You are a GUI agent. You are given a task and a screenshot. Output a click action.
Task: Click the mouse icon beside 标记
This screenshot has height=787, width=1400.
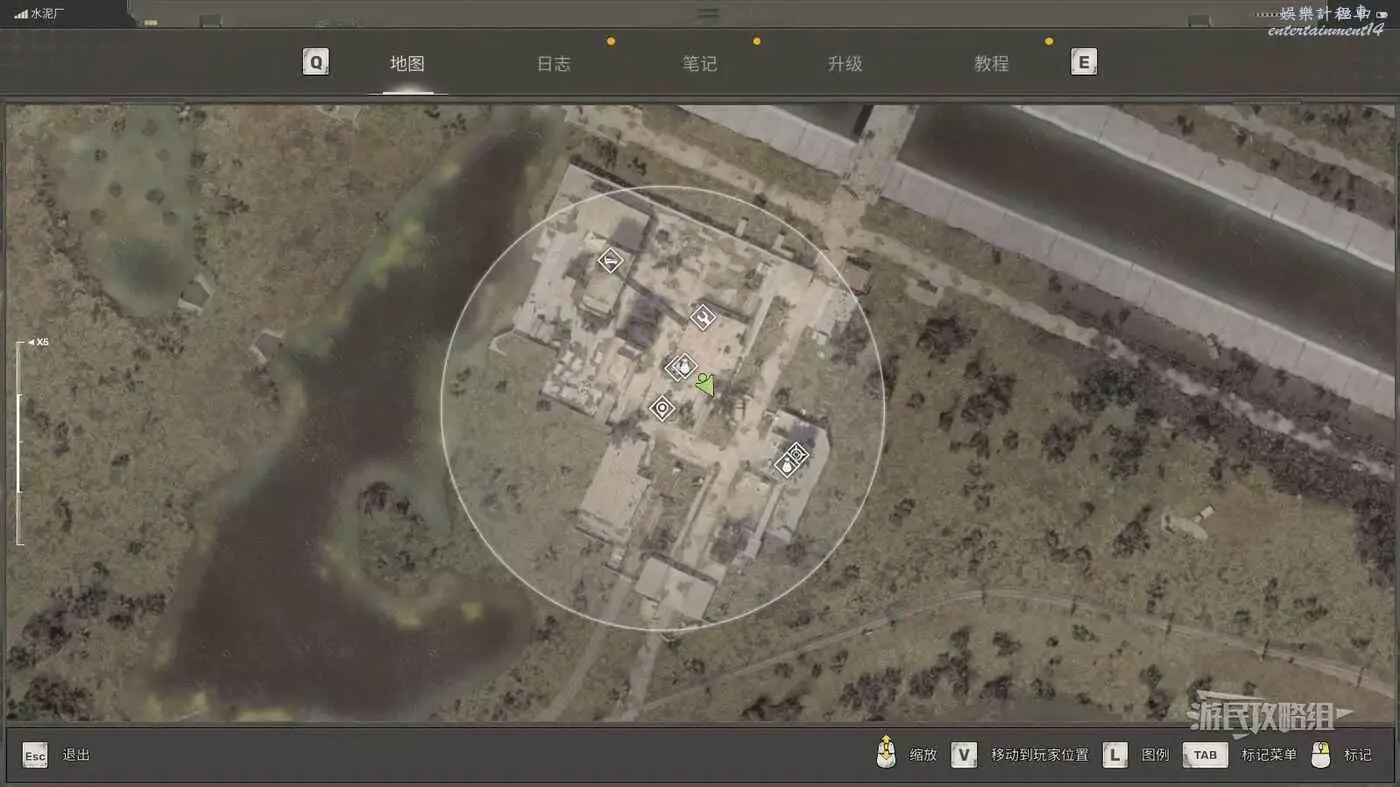[1321, 755]
